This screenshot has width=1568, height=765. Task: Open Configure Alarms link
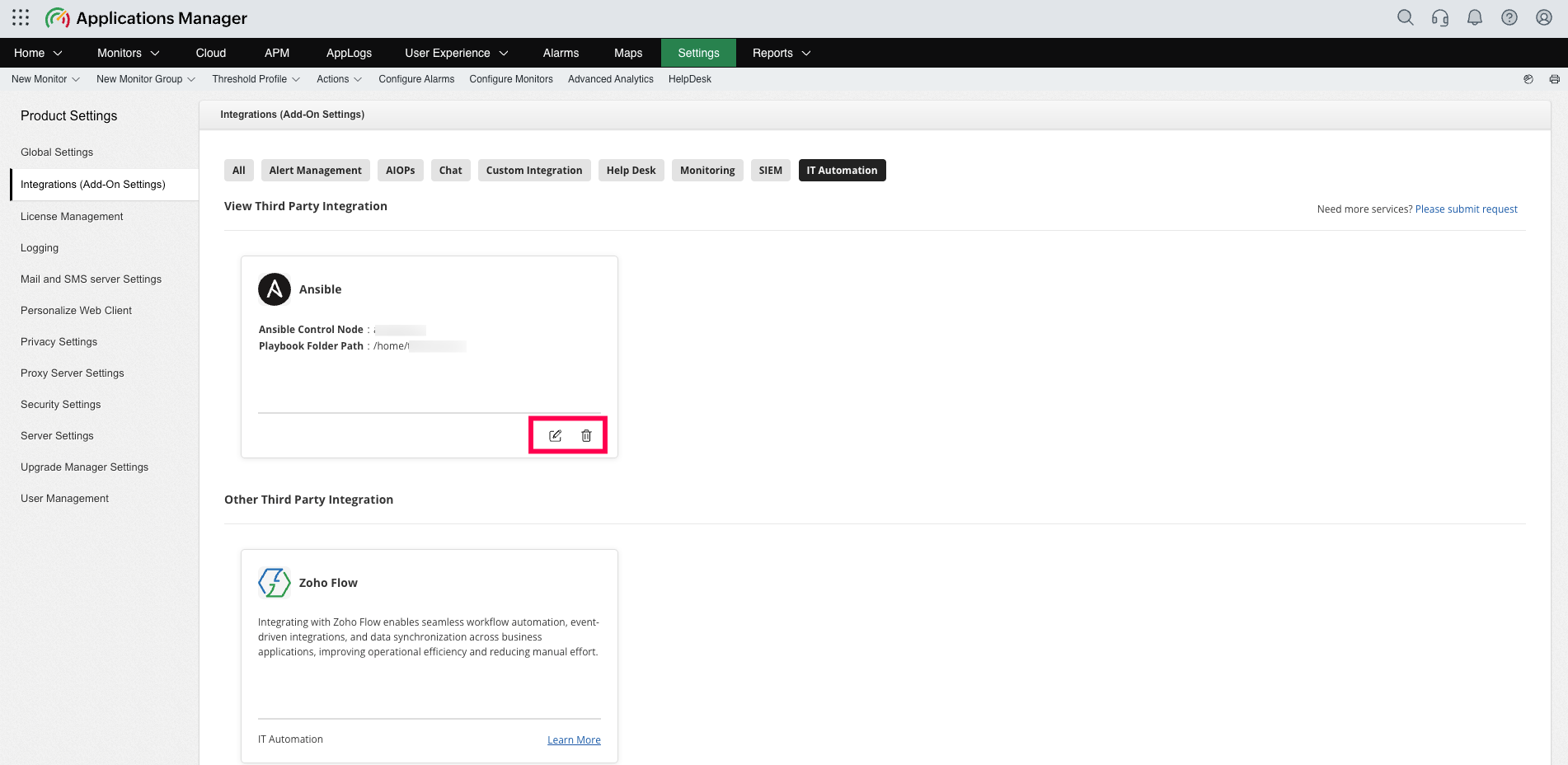point(416,79)
